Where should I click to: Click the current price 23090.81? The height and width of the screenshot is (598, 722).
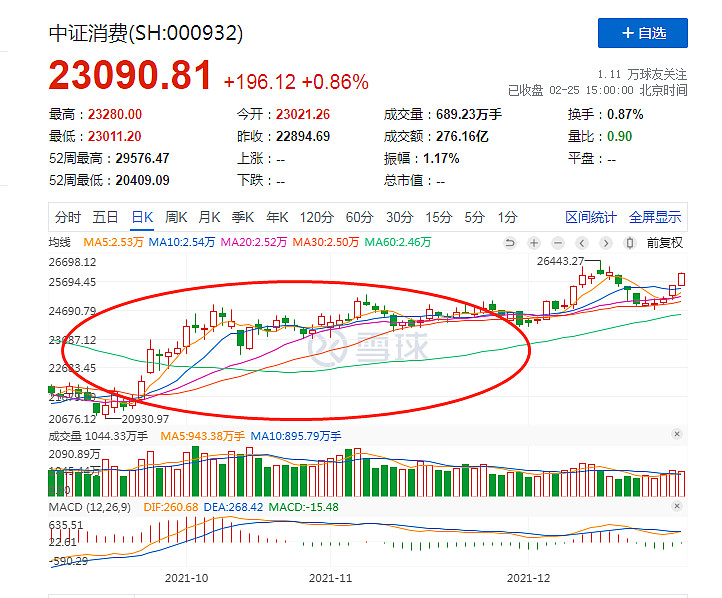click(x=130, y=75)
